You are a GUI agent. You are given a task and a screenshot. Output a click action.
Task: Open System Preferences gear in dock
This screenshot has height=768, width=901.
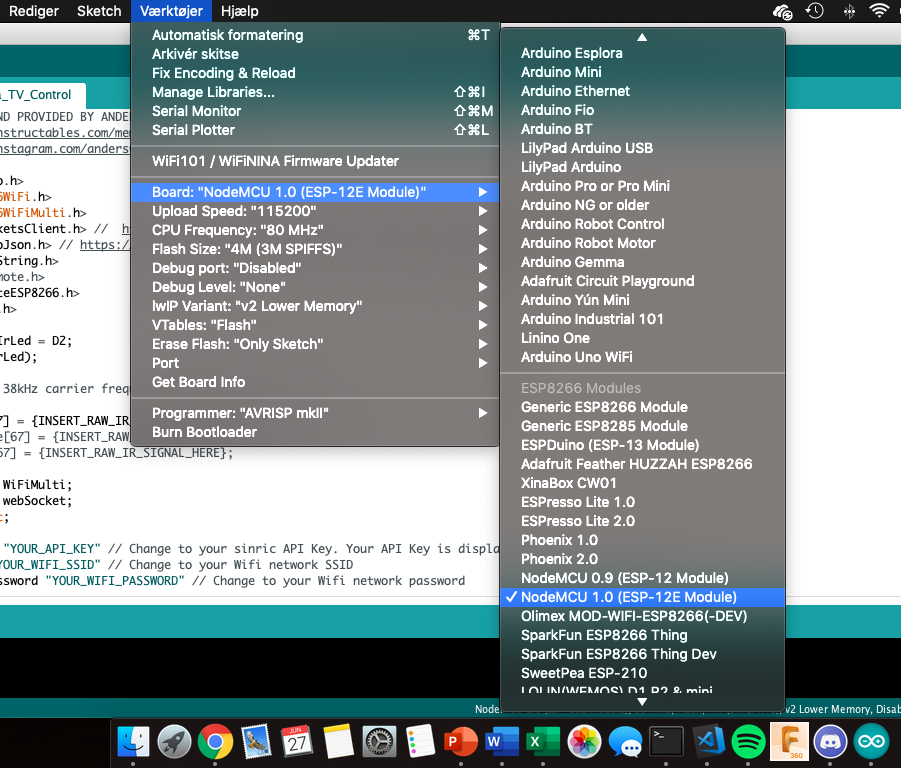(x=379, y=742)
